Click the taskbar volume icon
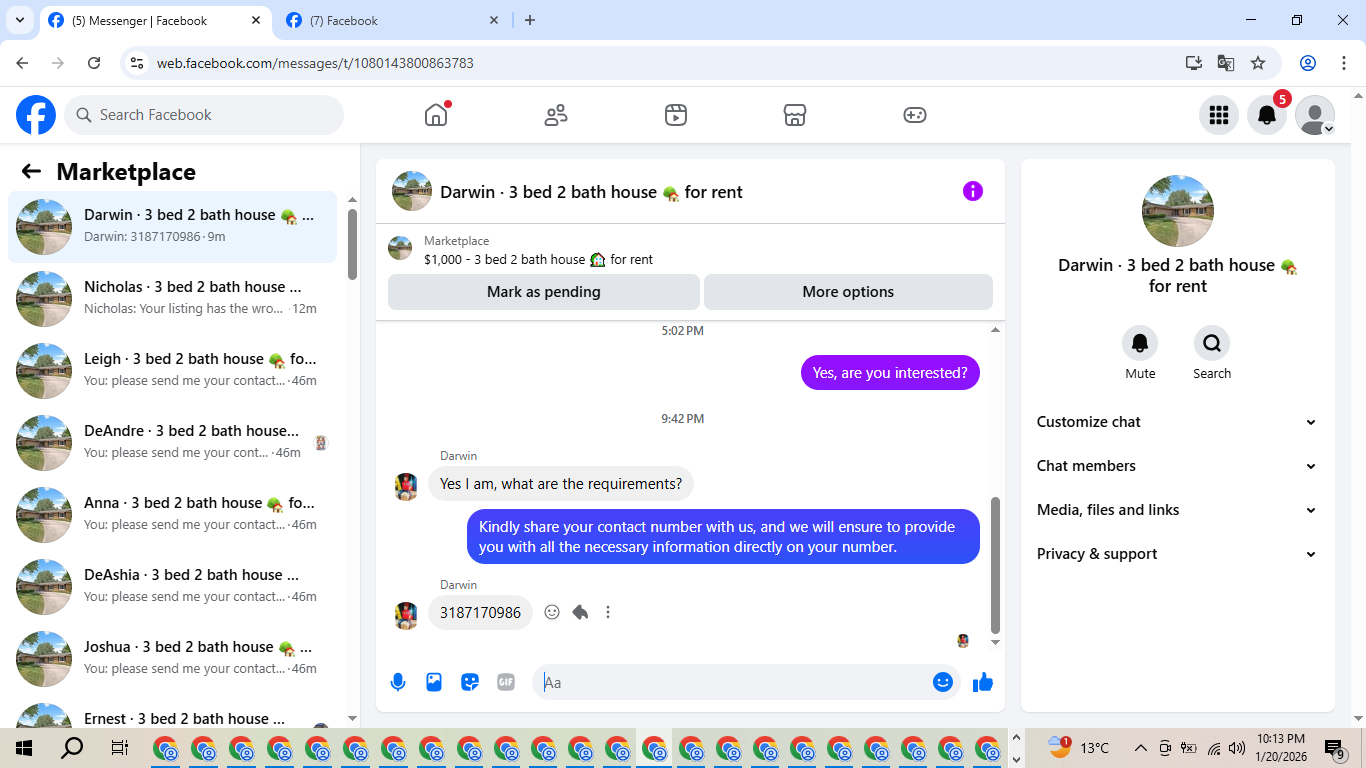Viewport: 1366px width, 768px height. (x=1237, y=748)
